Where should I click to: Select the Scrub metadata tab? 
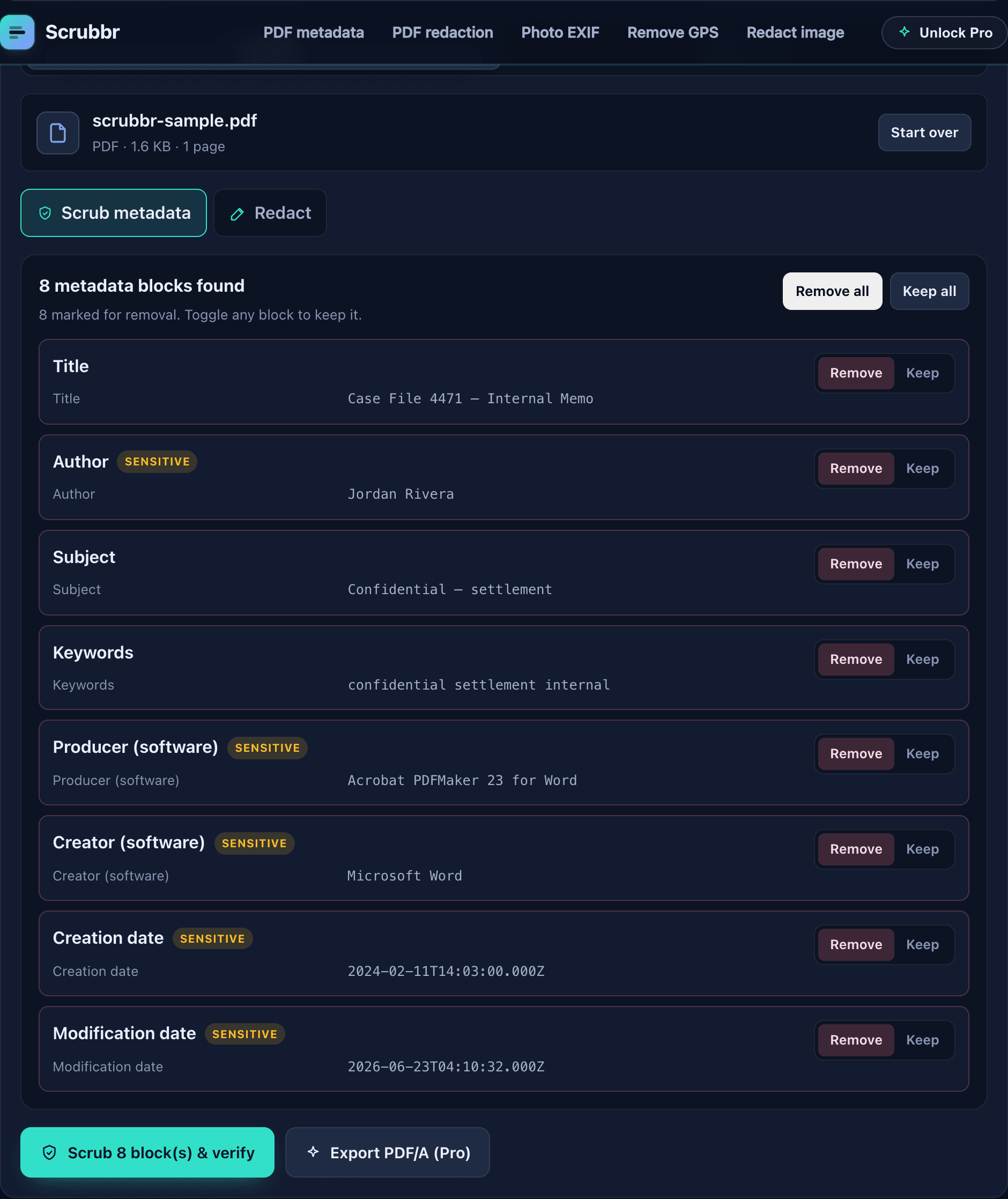pyautogui.click(x=114, y=213)
